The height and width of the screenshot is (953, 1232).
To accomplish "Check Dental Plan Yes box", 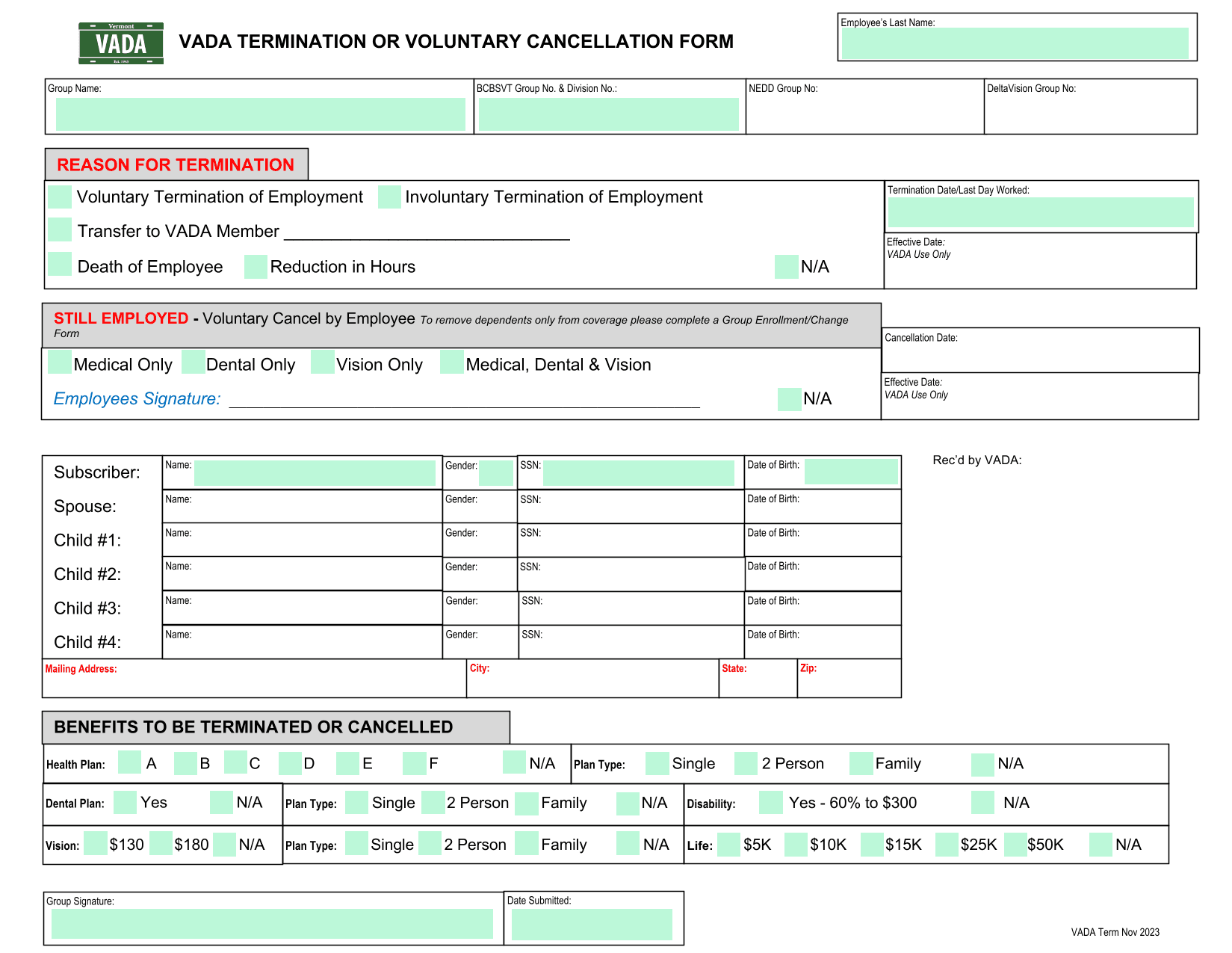I will click(x=125, y=803).
